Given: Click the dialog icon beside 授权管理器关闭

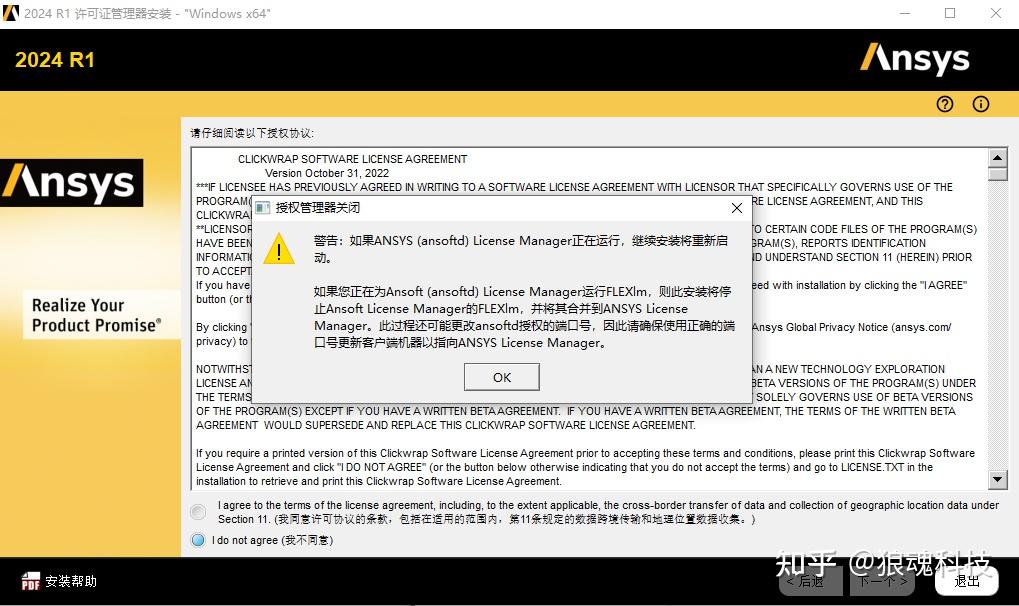Looking at the screenshot, I should pos(262,208).
